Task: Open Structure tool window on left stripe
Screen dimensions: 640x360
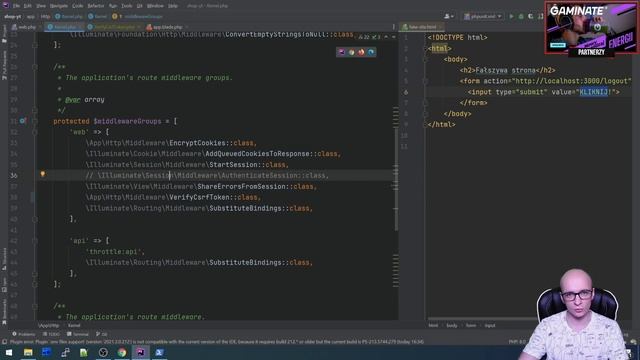Action: tap(4, 259)
